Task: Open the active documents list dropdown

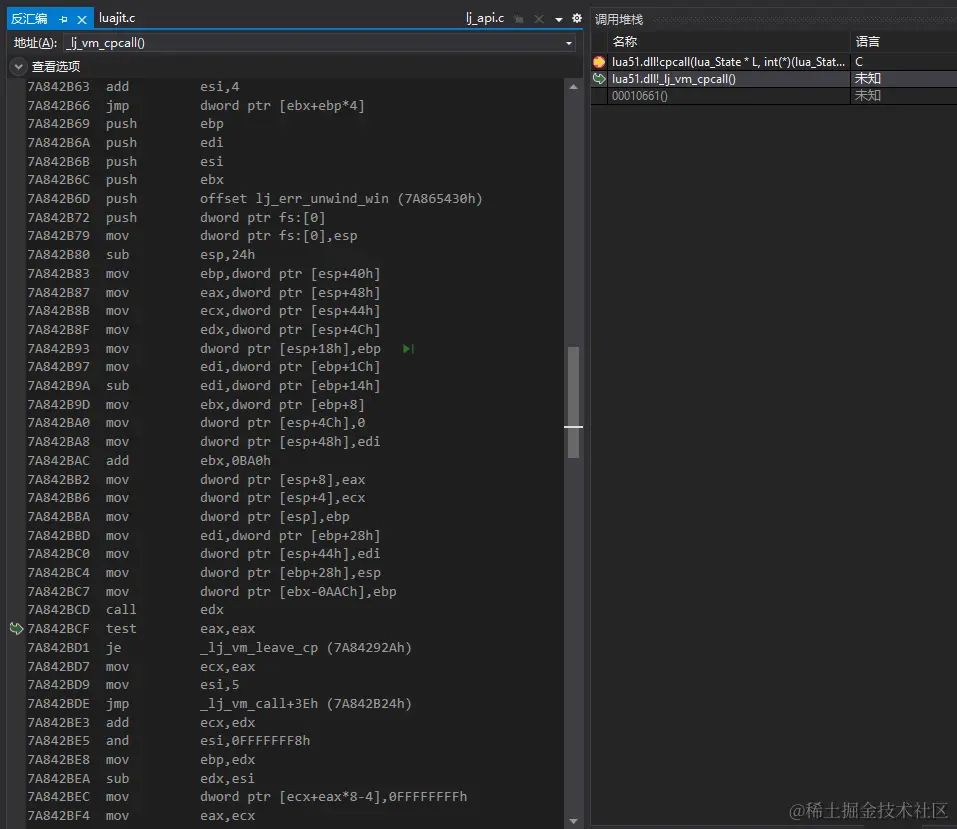Action: (x=559, y=18)
